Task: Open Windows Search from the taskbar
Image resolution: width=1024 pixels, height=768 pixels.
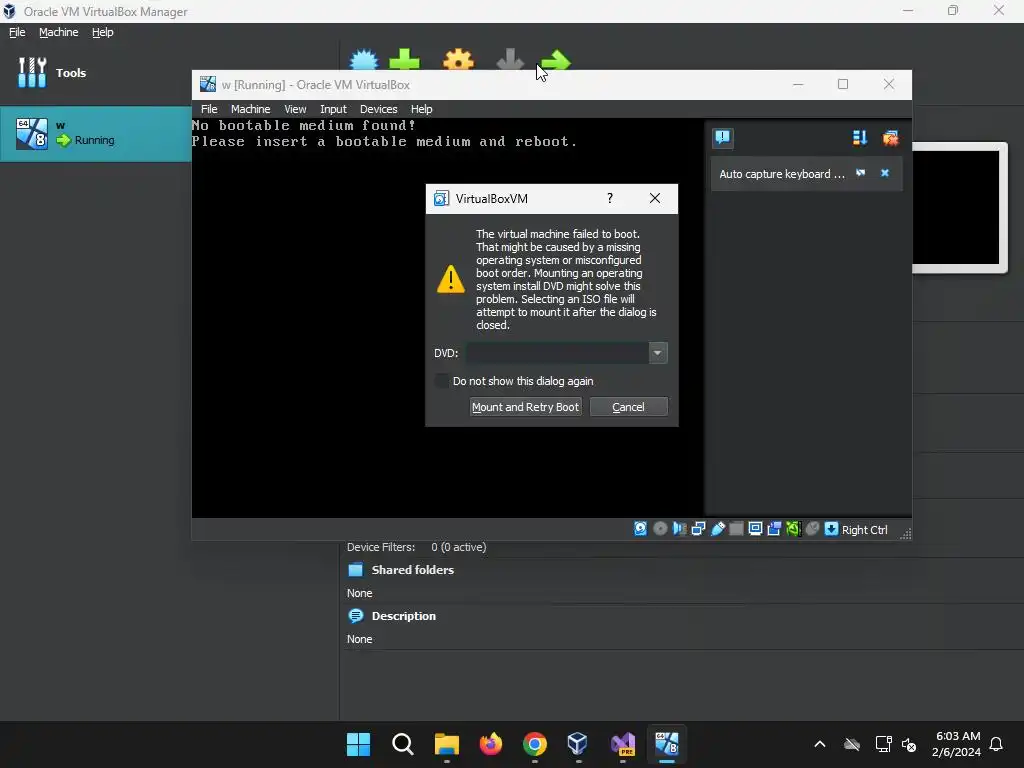Action: click(x=402, y=744)
